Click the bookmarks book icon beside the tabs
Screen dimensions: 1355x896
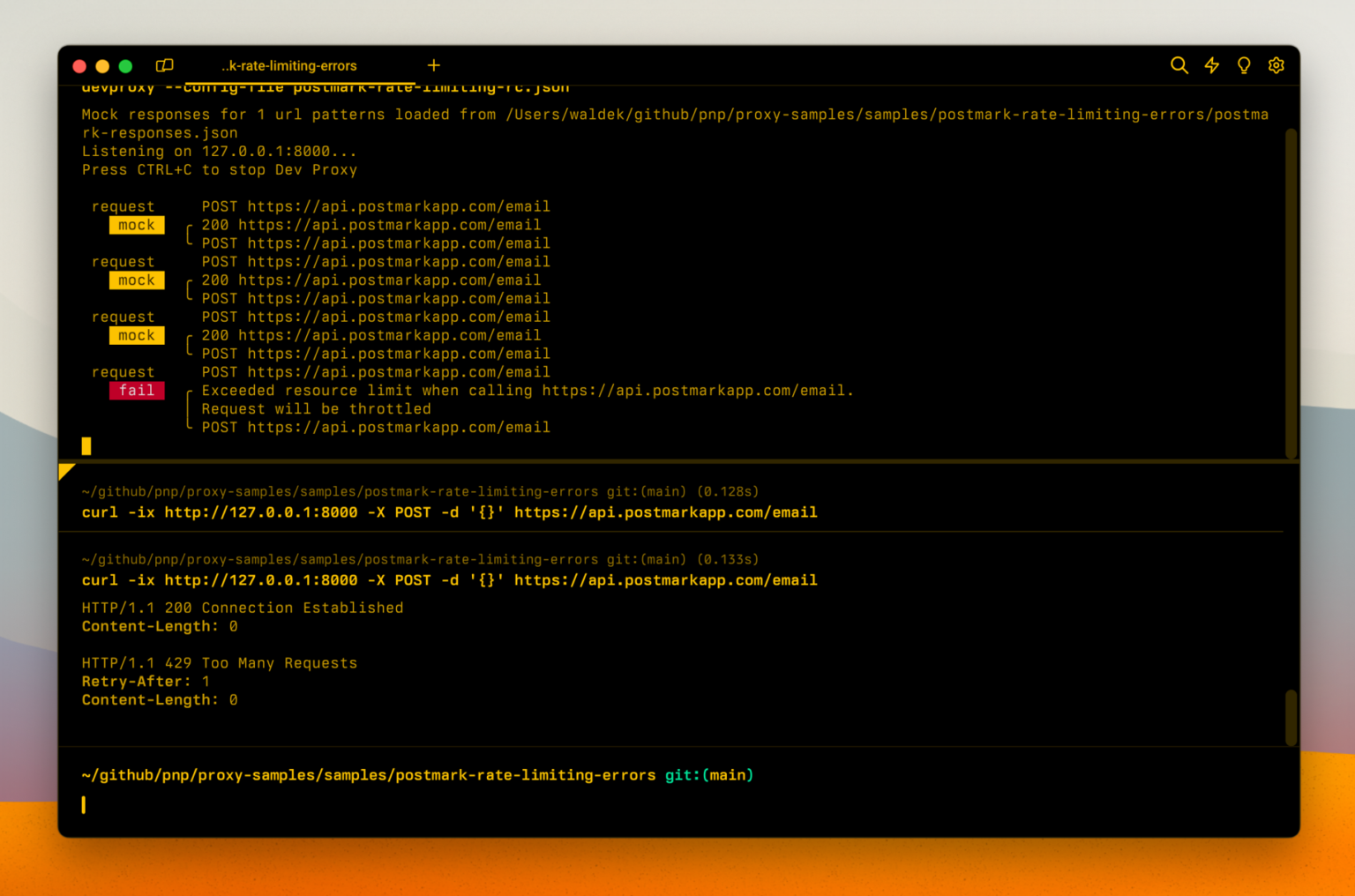point(164,65)
